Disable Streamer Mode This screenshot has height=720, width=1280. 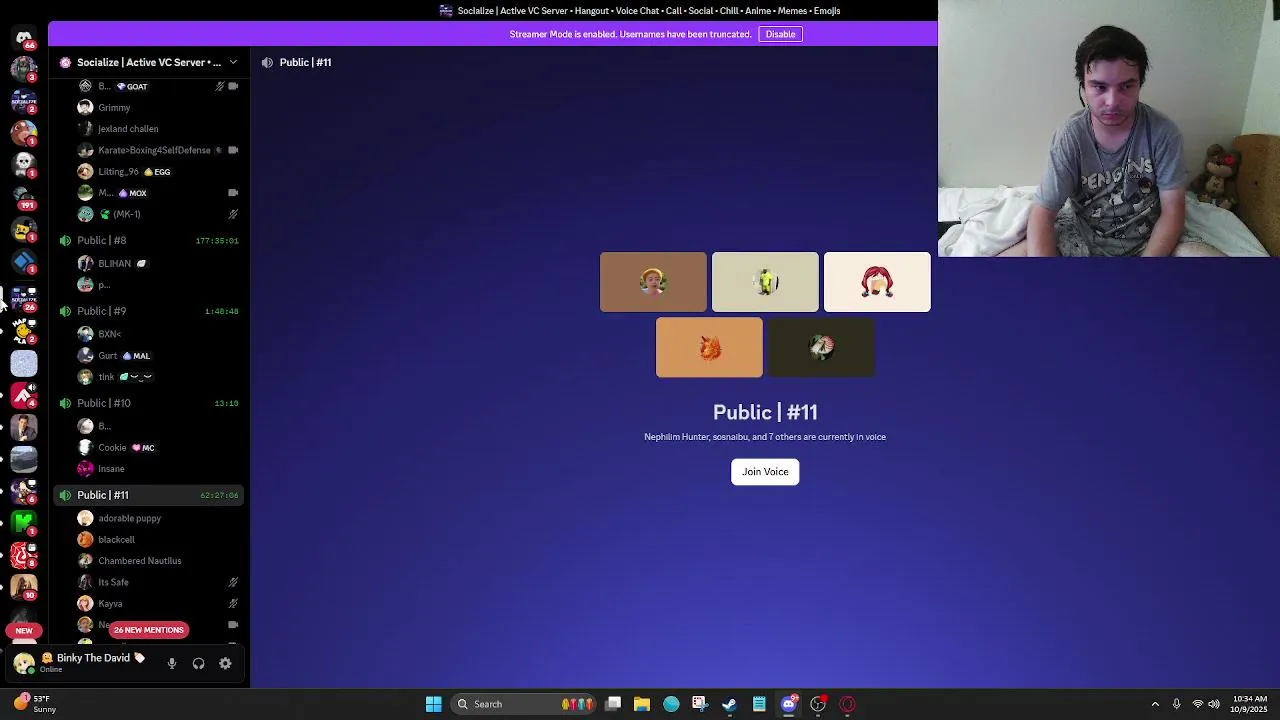click(780, 34)
